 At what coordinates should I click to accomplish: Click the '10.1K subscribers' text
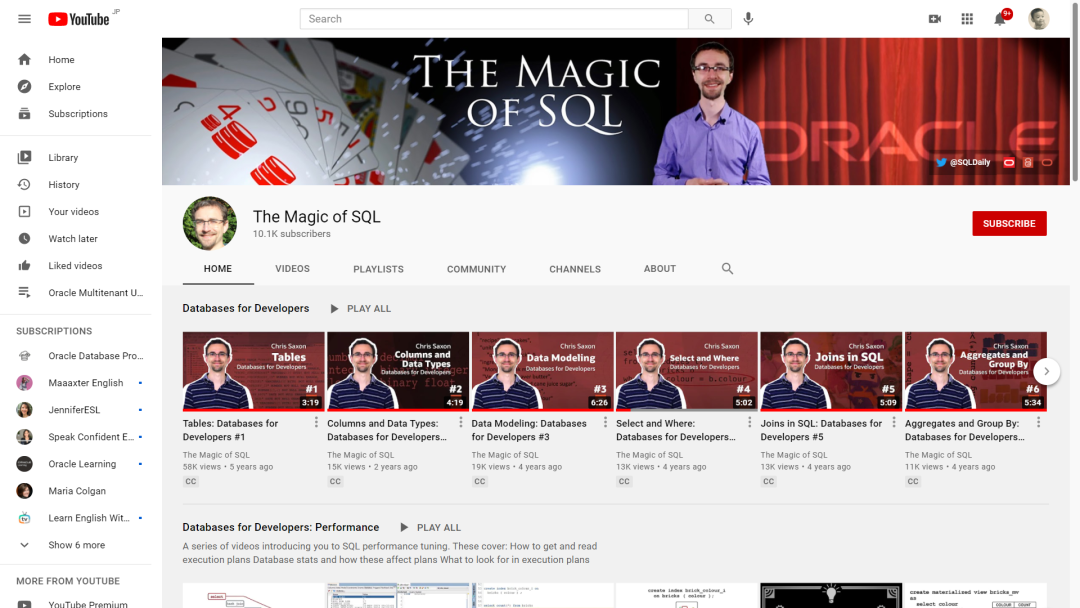[291, 234]
